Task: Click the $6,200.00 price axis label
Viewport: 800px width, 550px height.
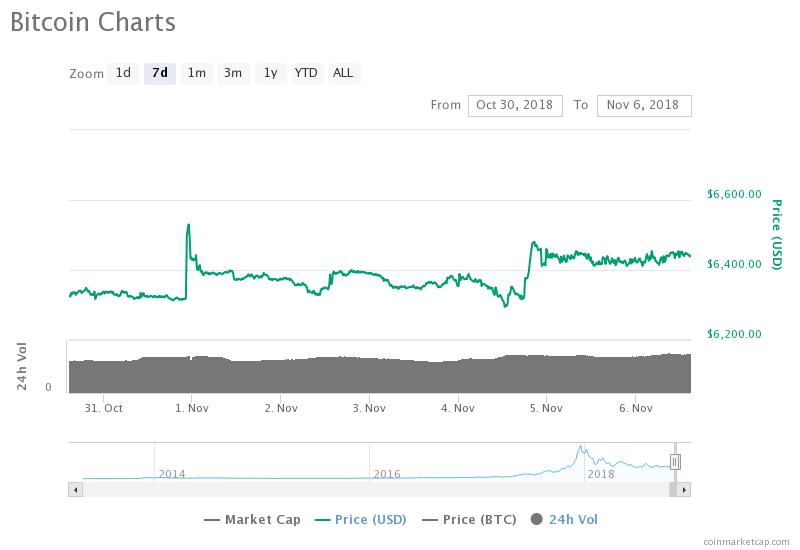Action: [734, 334]
